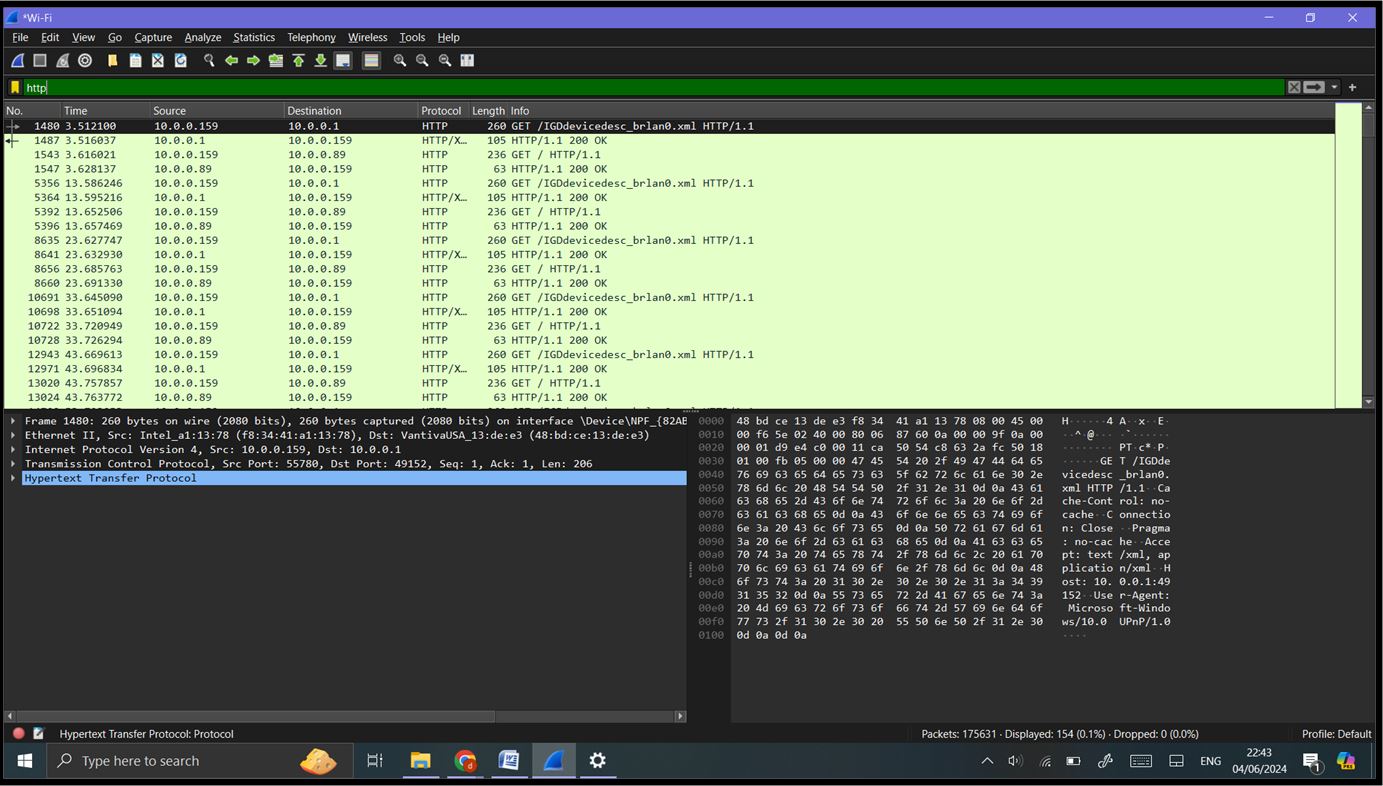Open capture options dialog
This screenshot has height=786, width=1383.
[x=85, y=60]
